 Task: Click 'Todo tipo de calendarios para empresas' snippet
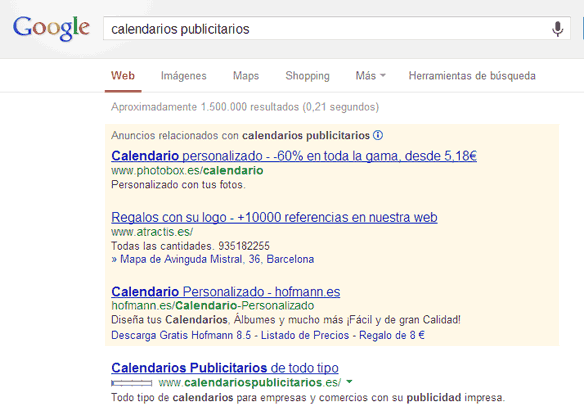coord(308,398)
